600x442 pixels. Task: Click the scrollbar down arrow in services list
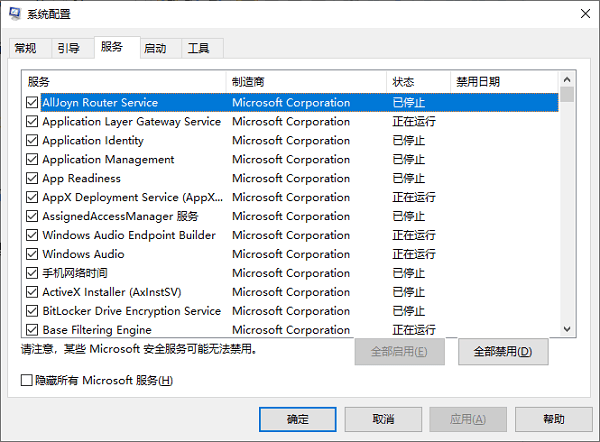click(x=567, y=329)
